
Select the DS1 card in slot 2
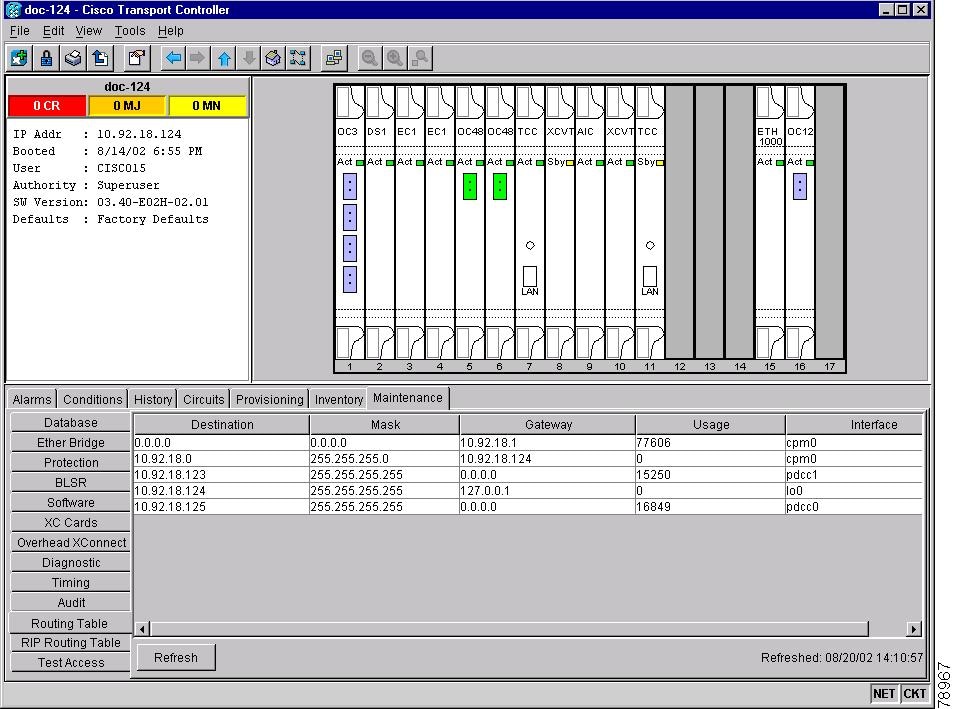point(379,222)
